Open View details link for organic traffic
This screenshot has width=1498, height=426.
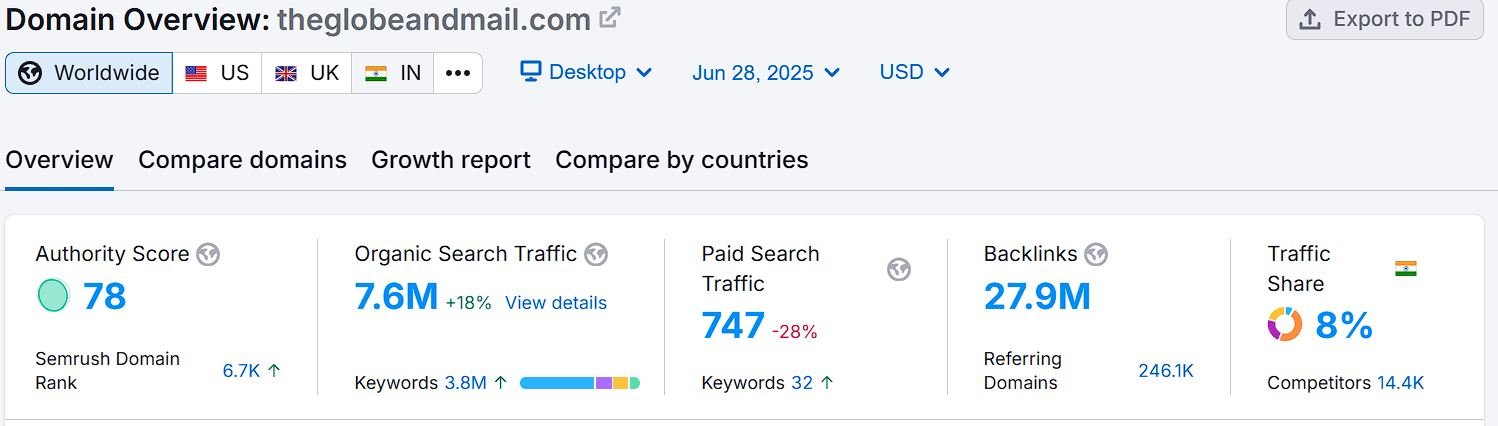click(556, 303)
